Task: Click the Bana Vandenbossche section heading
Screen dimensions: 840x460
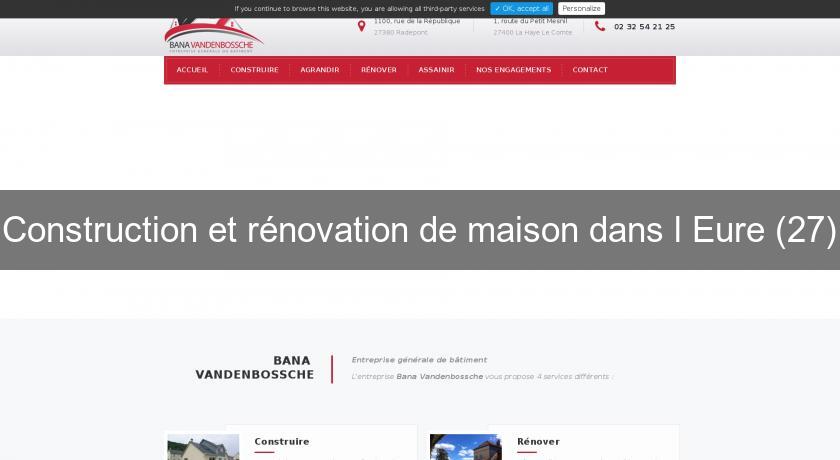Action: point(255,367)
